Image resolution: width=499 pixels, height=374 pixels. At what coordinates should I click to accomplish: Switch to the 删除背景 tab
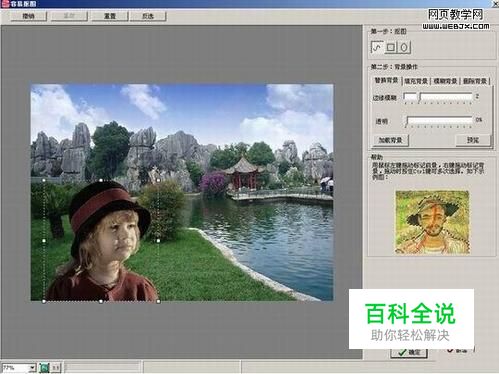tap(475, 81)
